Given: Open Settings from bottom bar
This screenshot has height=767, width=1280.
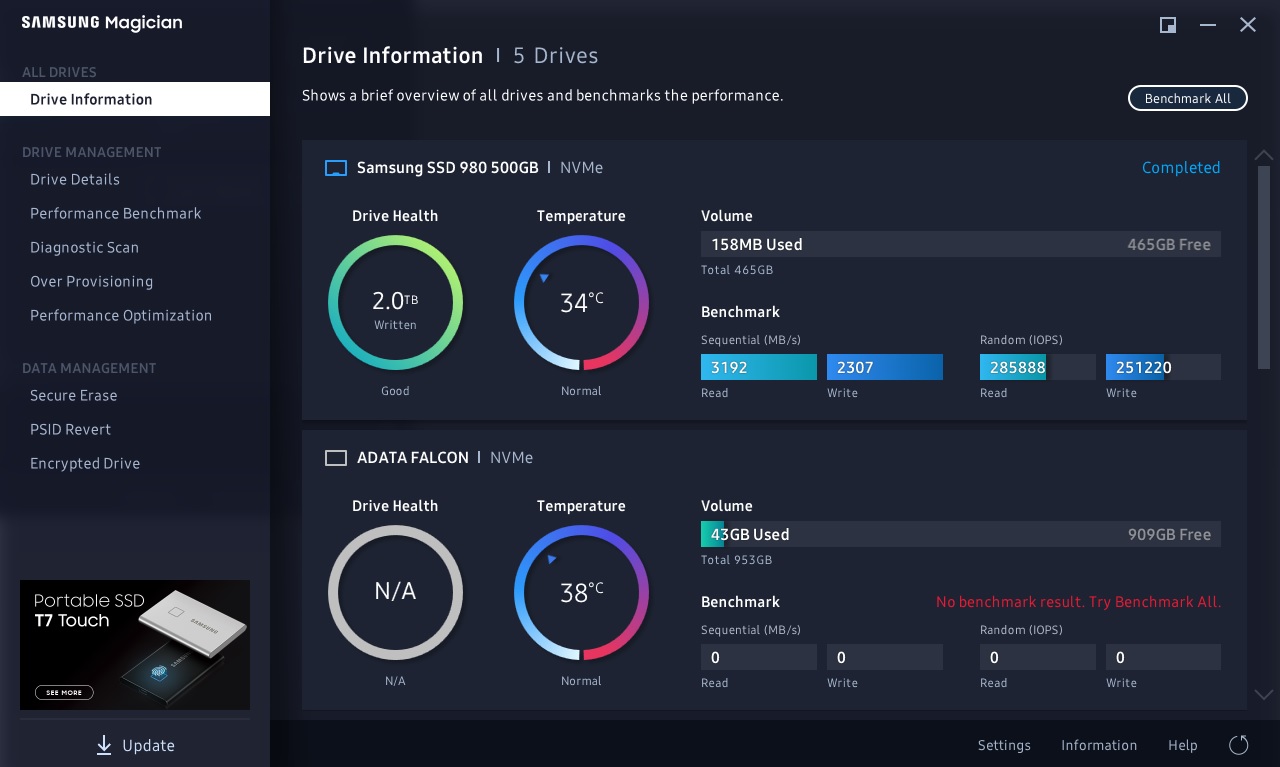Looking at the screenshot, I should click(1004, 745).
